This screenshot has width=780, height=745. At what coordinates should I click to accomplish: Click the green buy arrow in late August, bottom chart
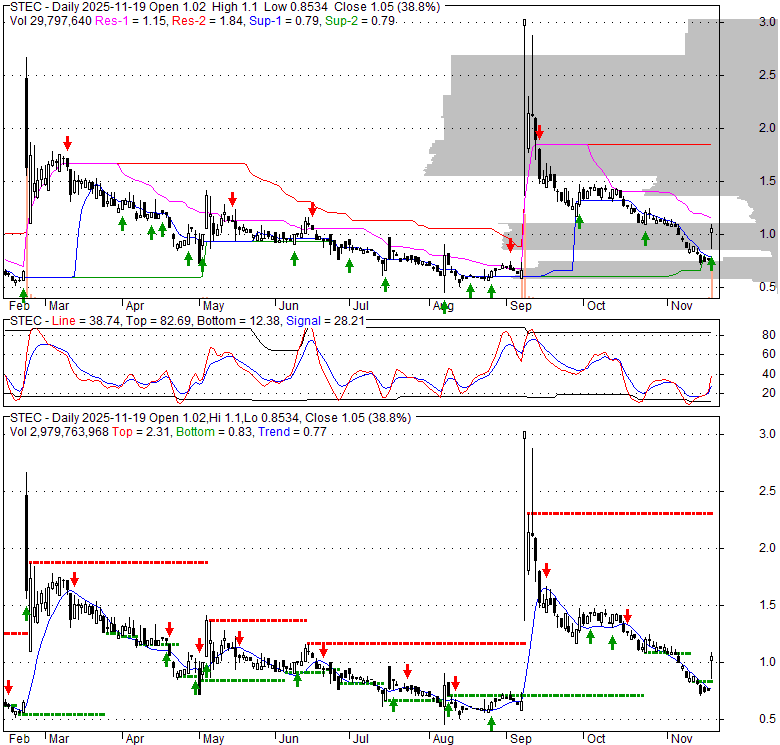[491, 724]
